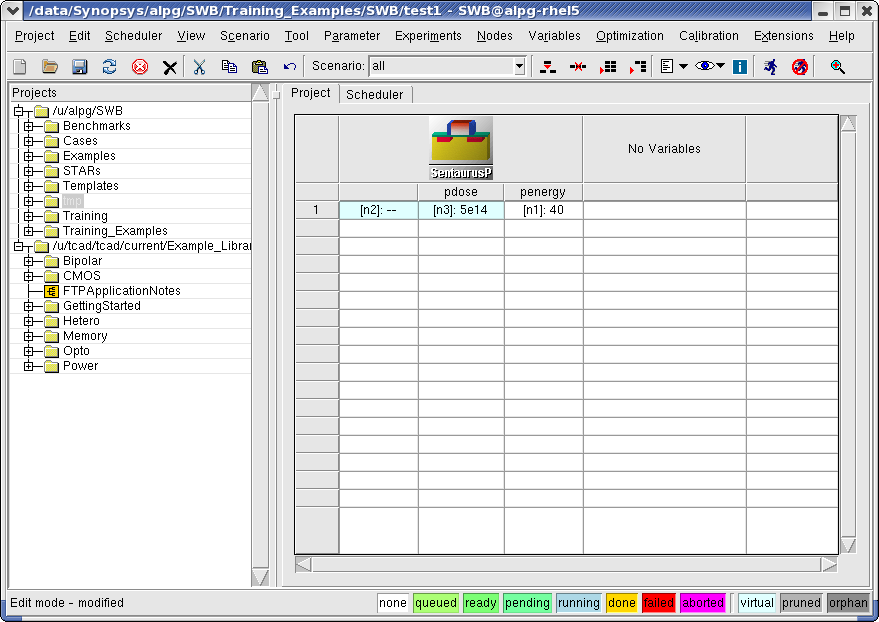The height and width of the screenshot is (622, 879).
Task: Toggle the eye visibility toolbar button
Action: [x=705, y=67]
